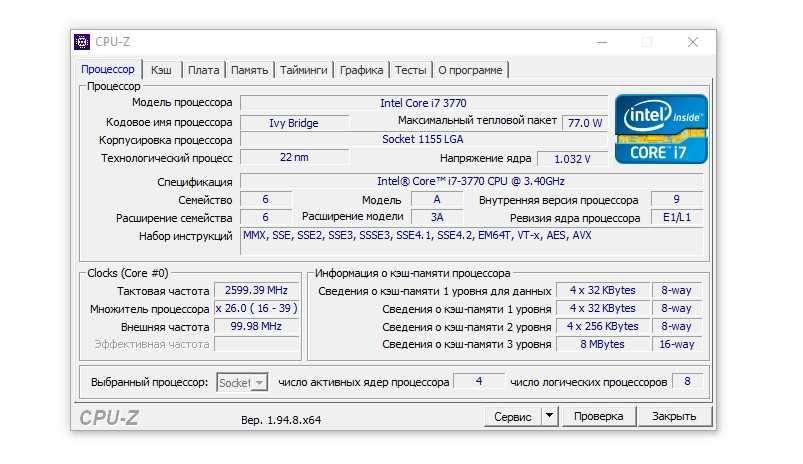Select the Память tab

coord(249,70)
